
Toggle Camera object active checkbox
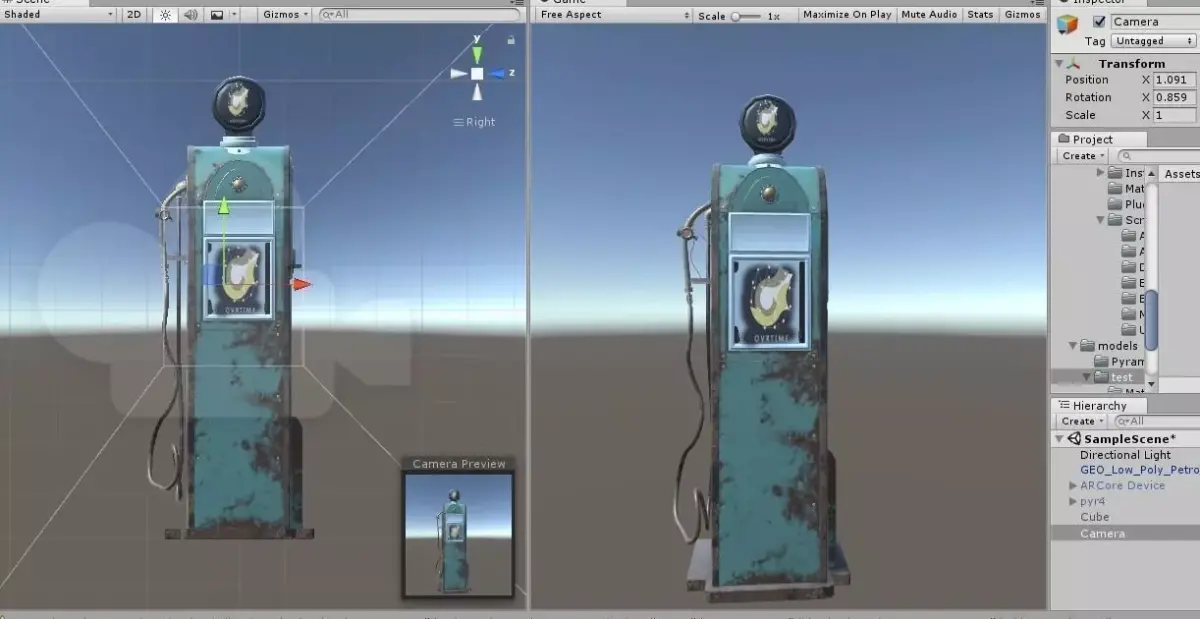click(1099, 22)
